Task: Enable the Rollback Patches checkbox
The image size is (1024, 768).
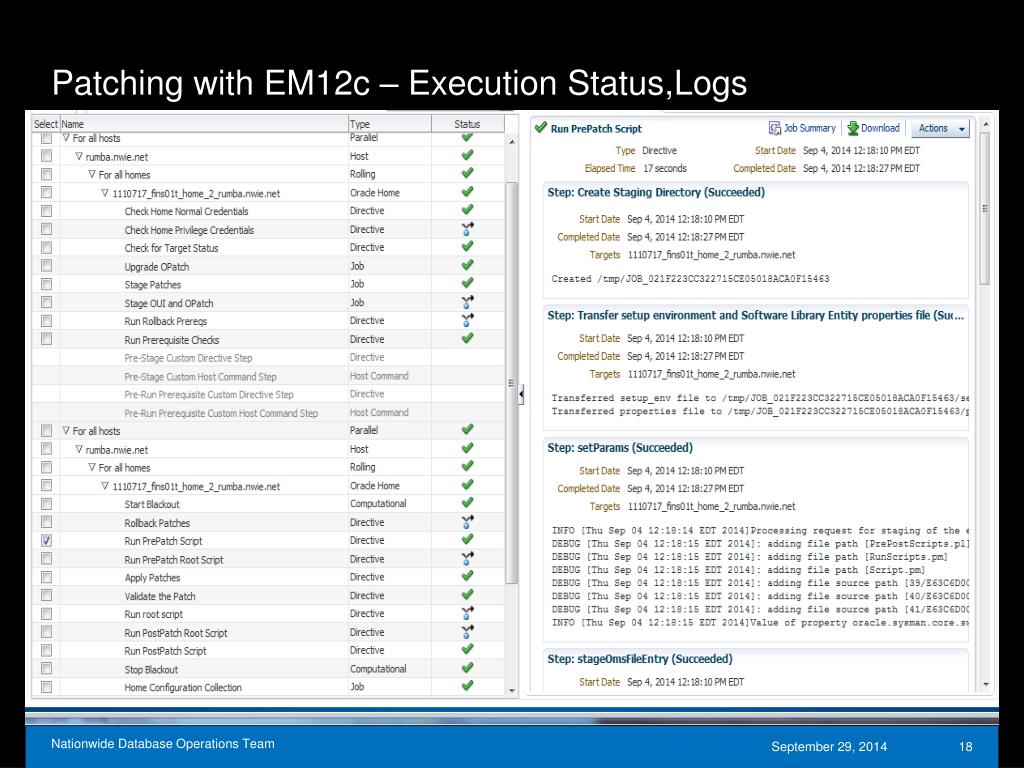Action: (x=46, y=522)
